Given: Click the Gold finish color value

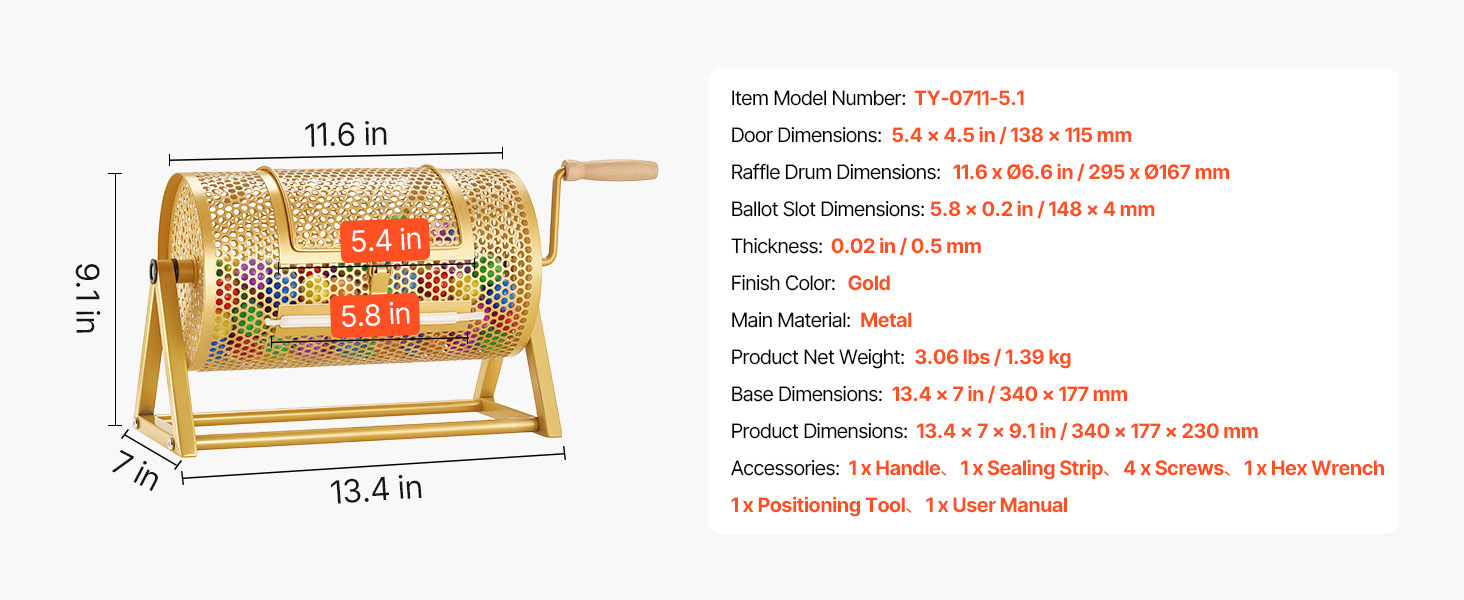Looking at the screenshot, I should pyautogui.click(x=869, y=283).
